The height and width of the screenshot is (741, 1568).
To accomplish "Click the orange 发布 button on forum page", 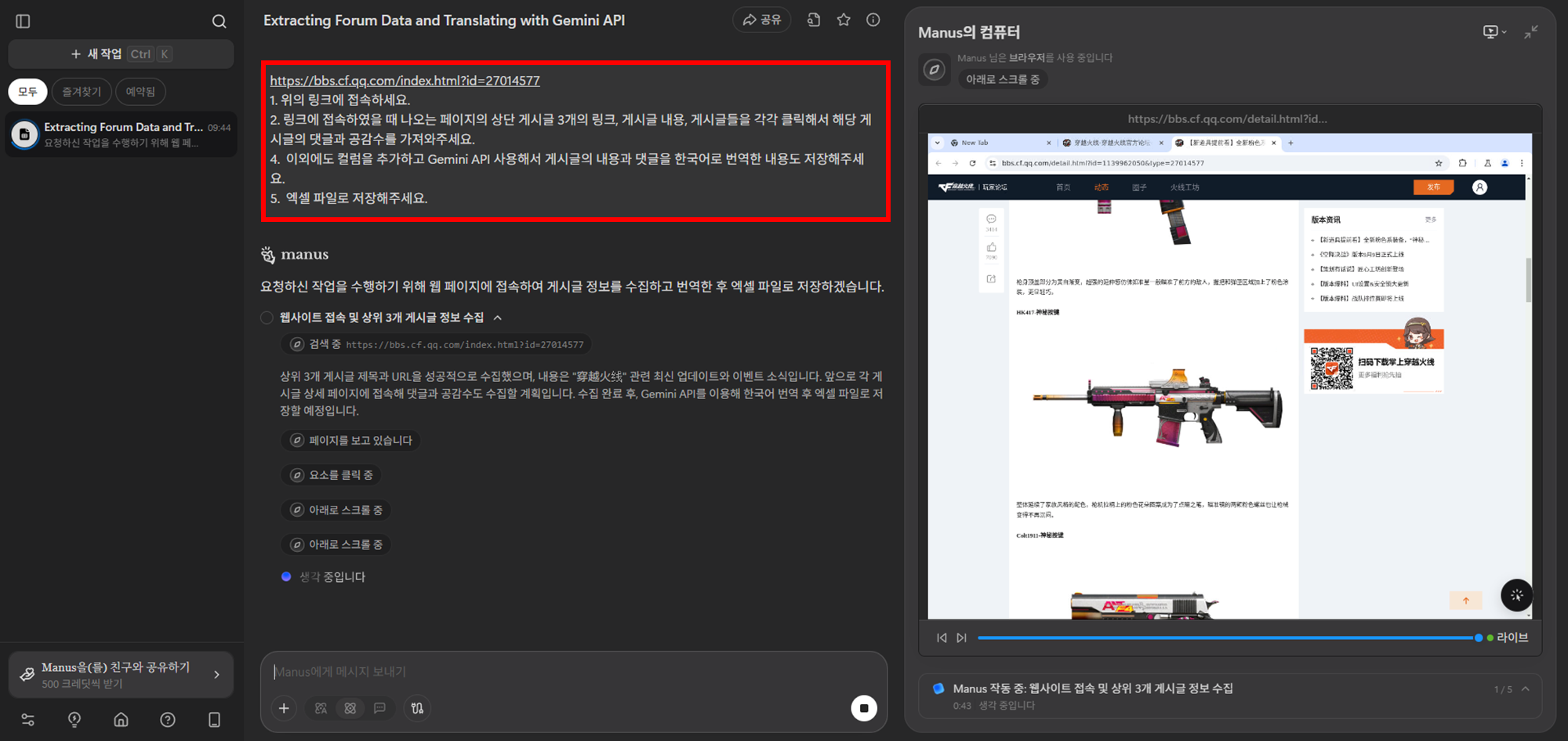I will (x=1433, y=187).
